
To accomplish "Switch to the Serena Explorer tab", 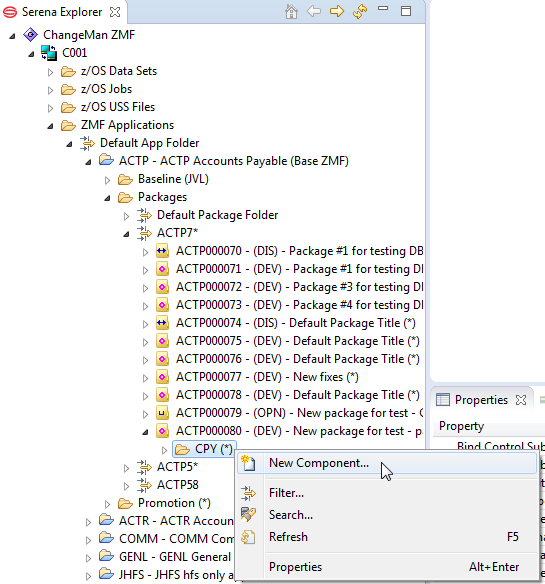I will click(62, 12).
